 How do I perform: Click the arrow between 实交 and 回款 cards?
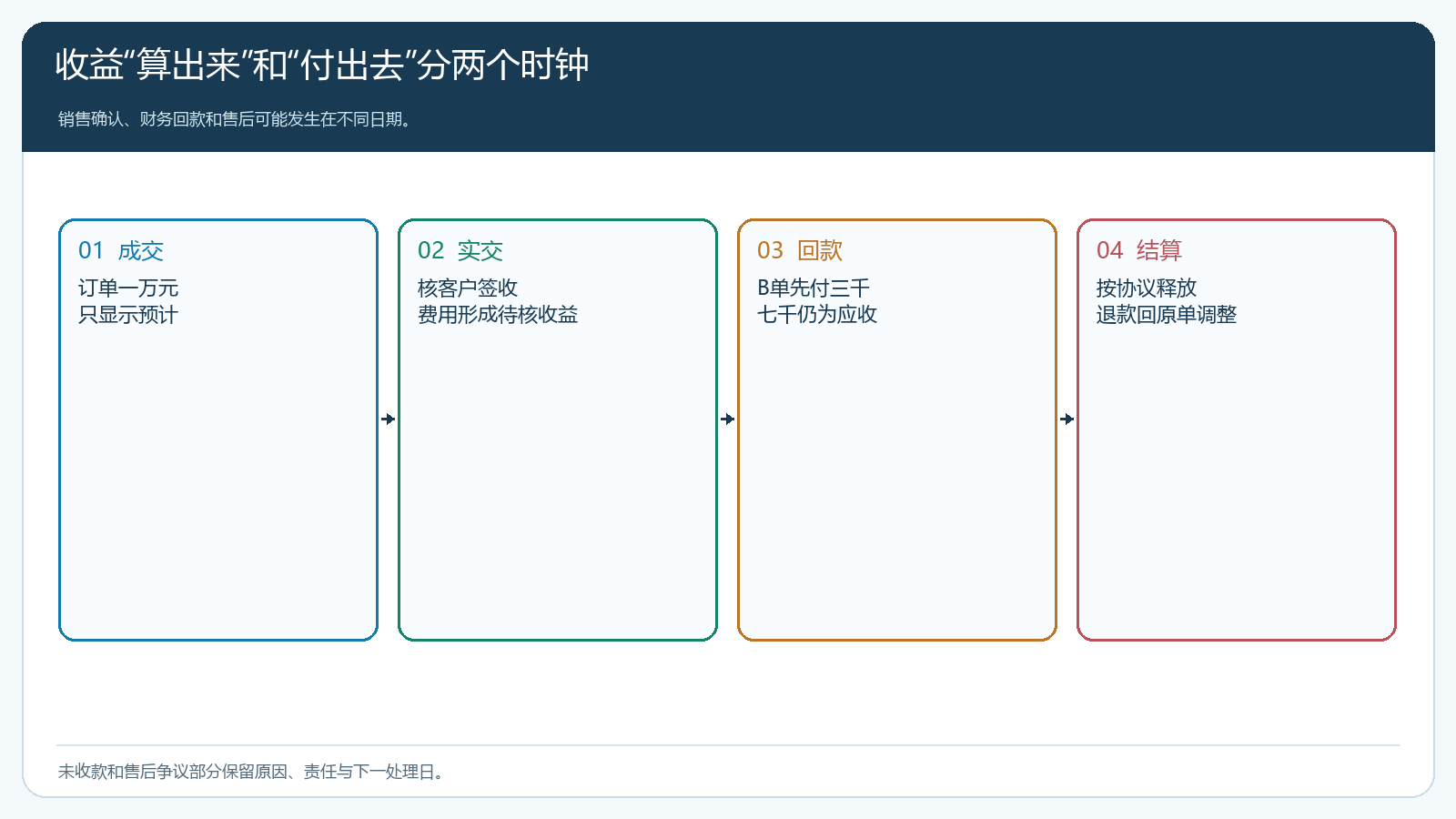728,420
